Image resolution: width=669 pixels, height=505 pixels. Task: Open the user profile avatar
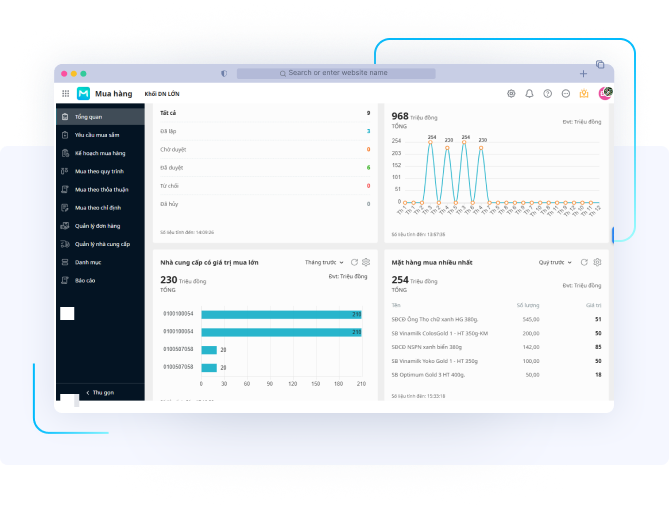[604, 93]
